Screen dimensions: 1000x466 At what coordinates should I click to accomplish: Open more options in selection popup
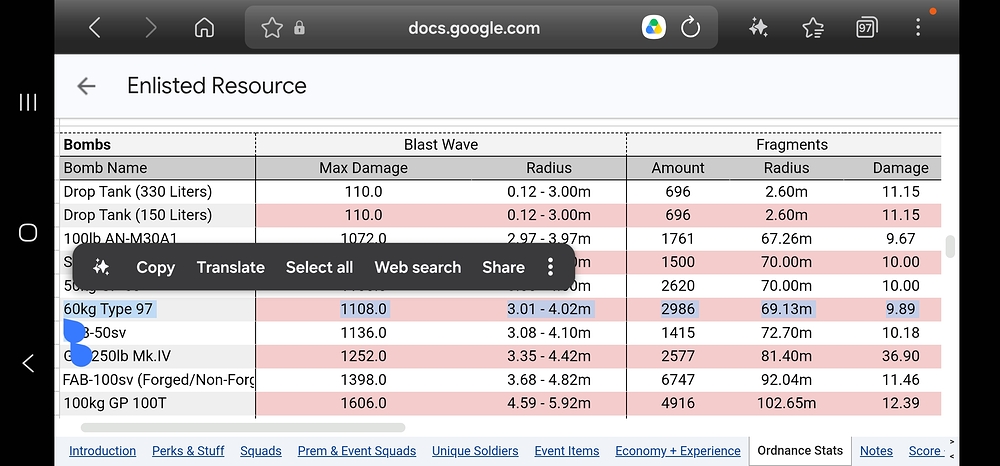click(x=550, y=267)
